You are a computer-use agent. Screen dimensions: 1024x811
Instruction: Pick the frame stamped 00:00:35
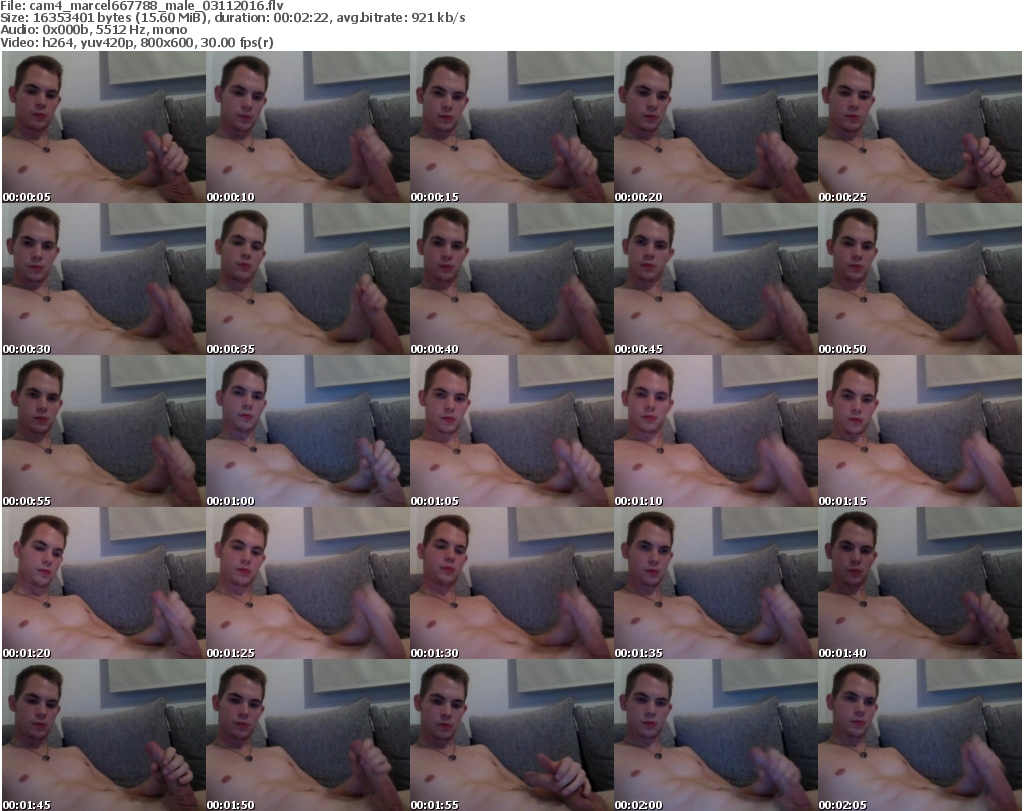308,279
